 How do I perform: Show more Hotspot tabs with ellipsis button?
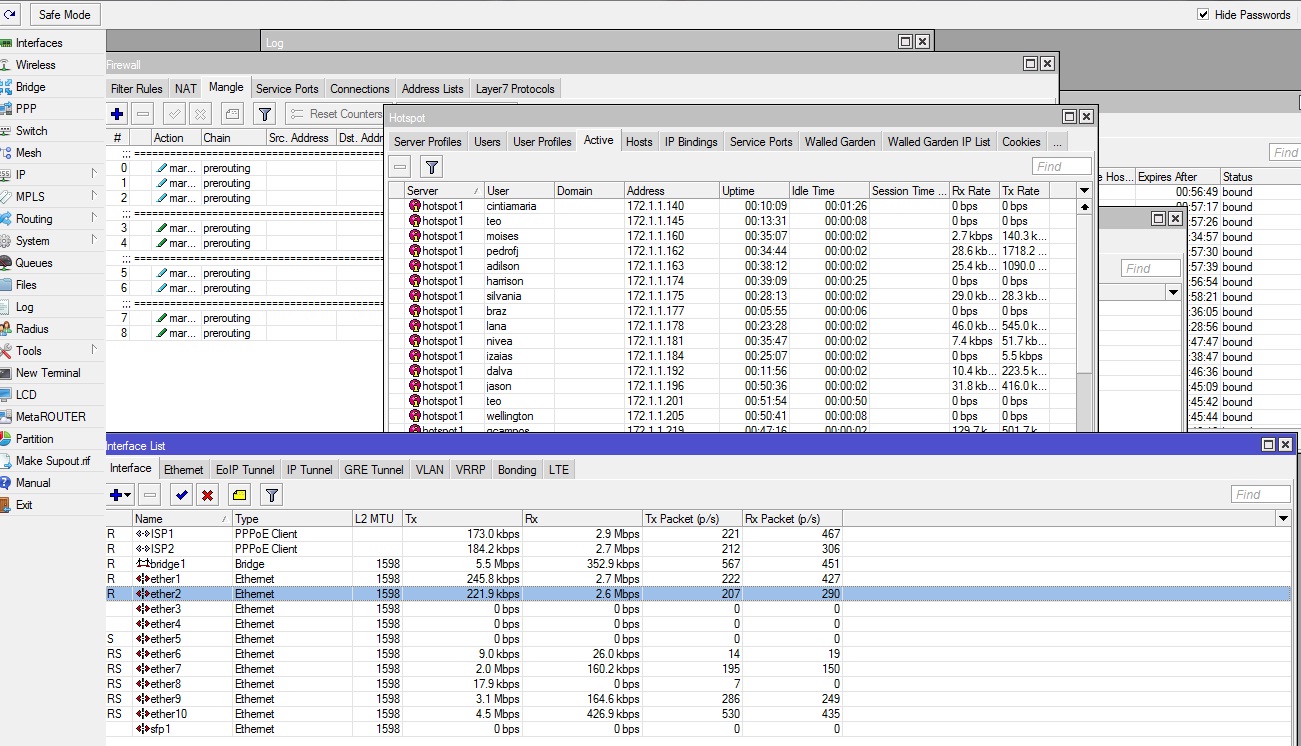[x=1057, y=142]
